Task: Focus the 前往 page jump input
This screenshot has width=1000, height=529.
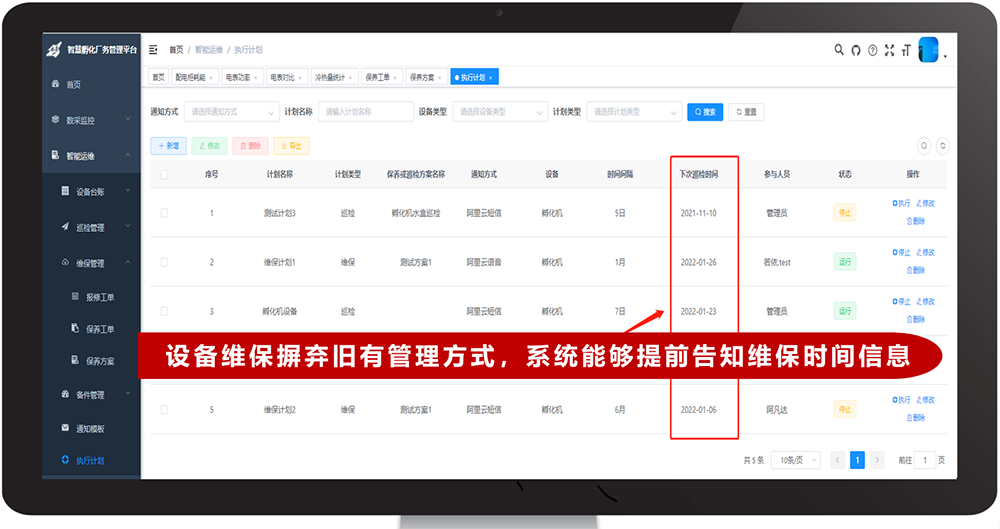Action: [925, 460]
